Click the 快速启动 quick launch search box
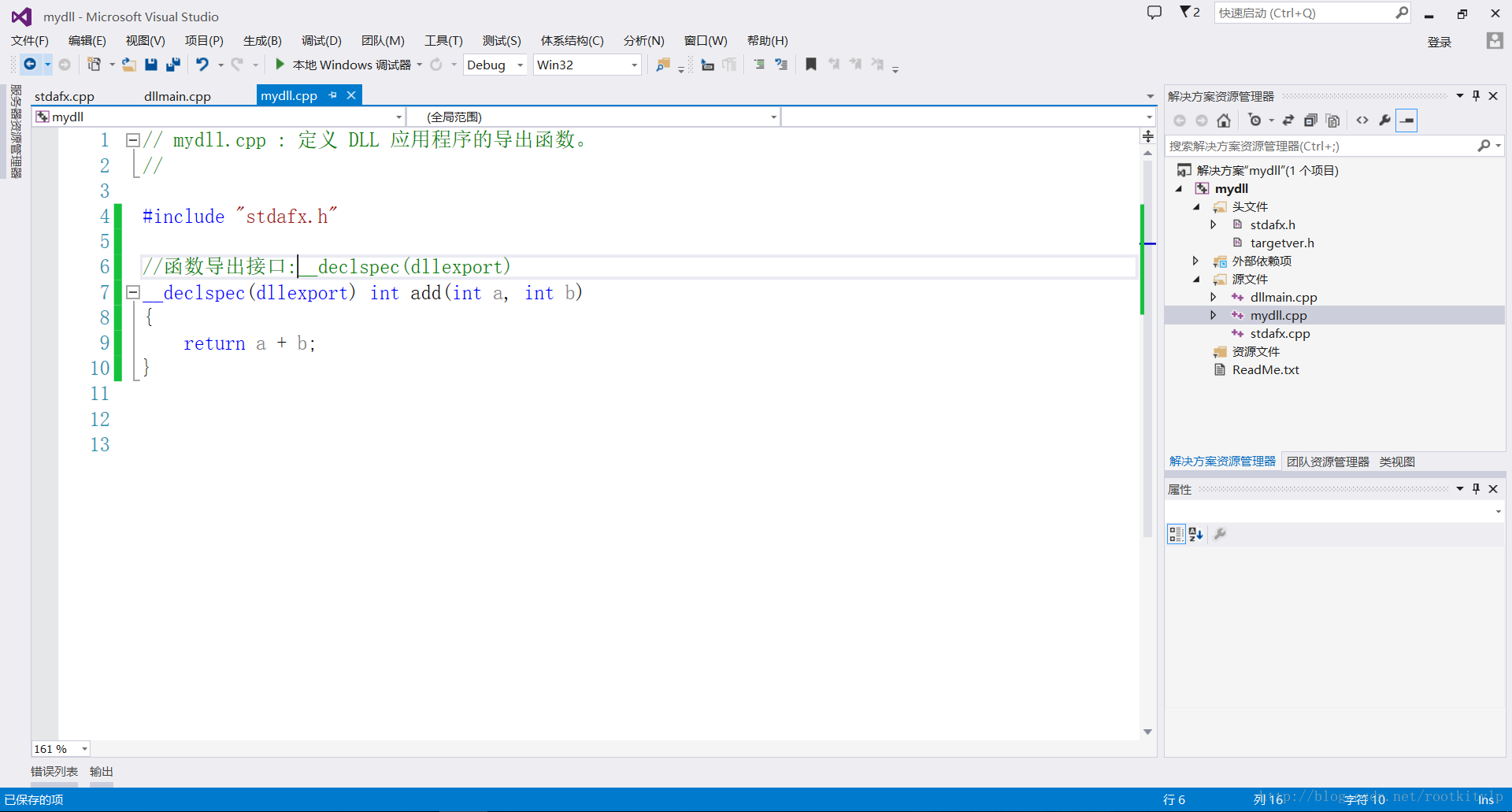 coord(1313,13)
